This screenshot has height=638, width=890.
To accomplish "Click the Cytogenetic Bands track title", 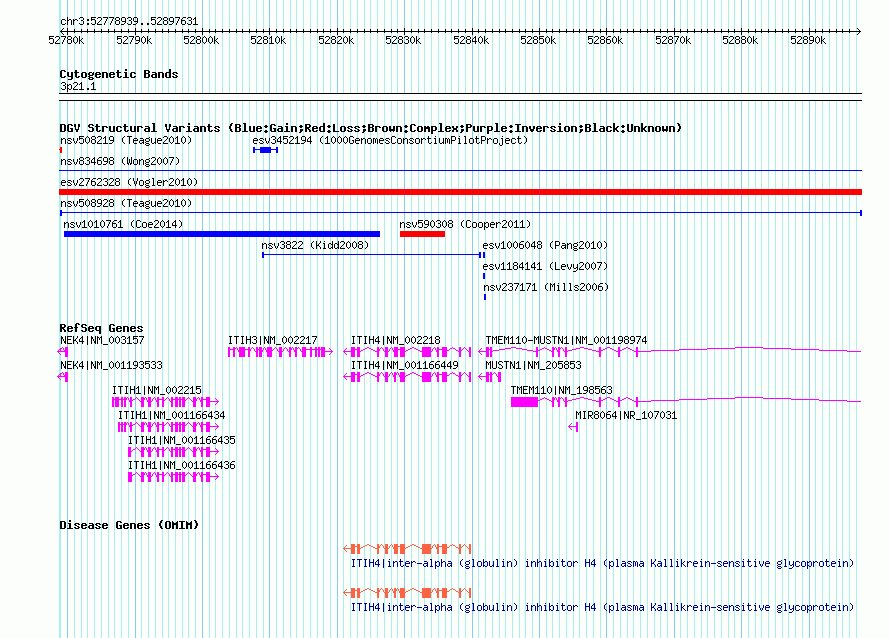I will (x=119, y=74).
